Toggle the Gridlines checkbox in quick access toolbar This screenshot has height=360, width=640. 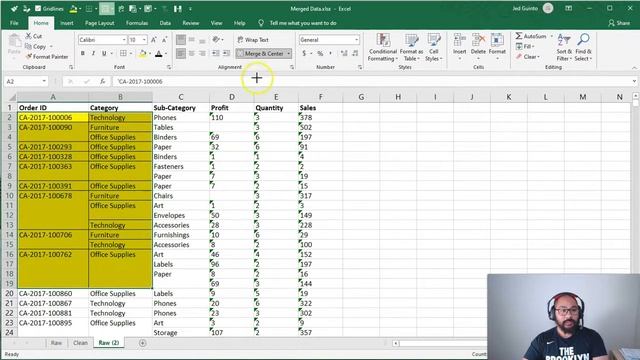(38, 9)
